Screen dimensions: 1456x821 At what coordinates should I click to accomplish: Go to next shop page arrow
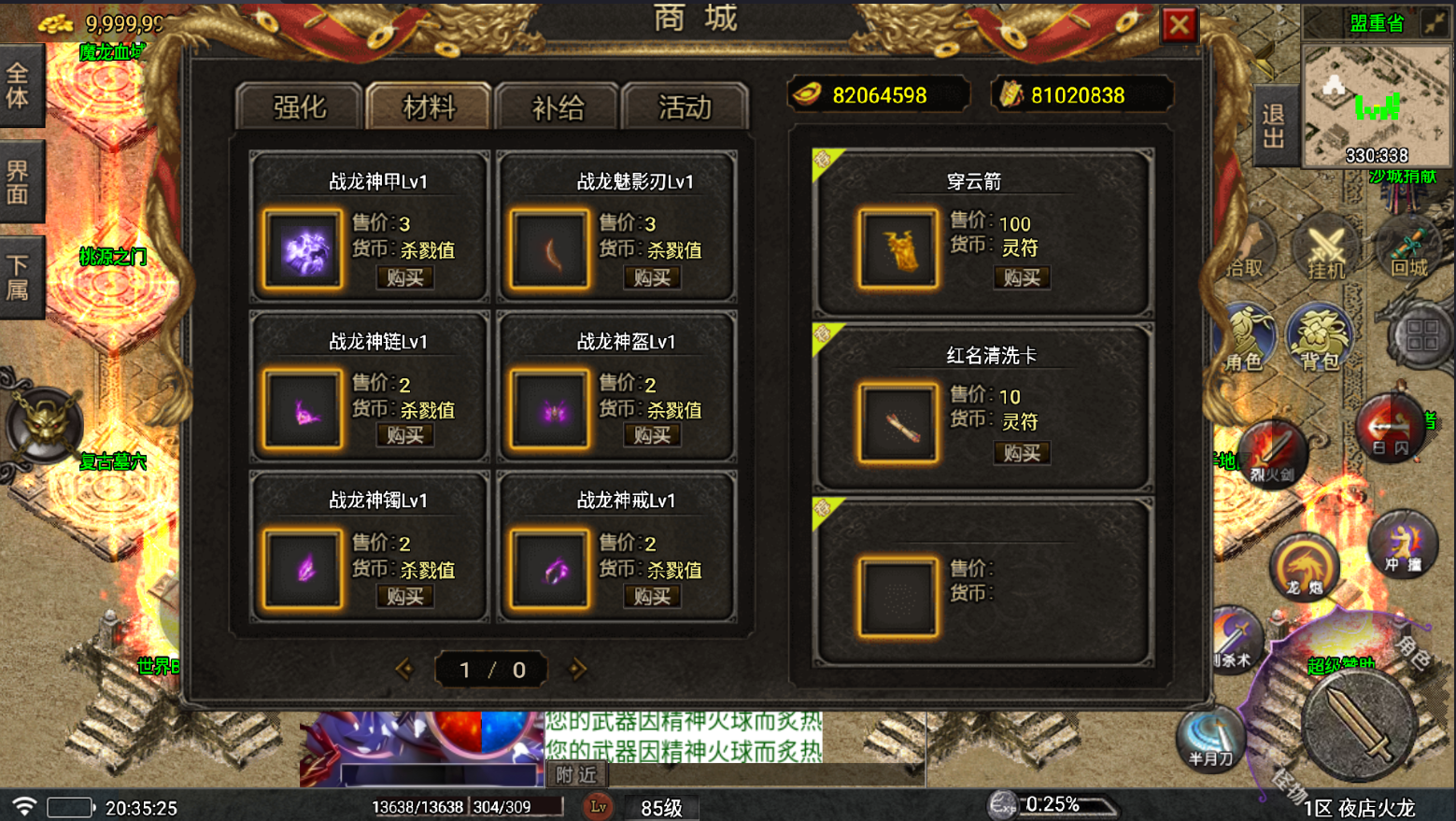click(x=577, y=669)
